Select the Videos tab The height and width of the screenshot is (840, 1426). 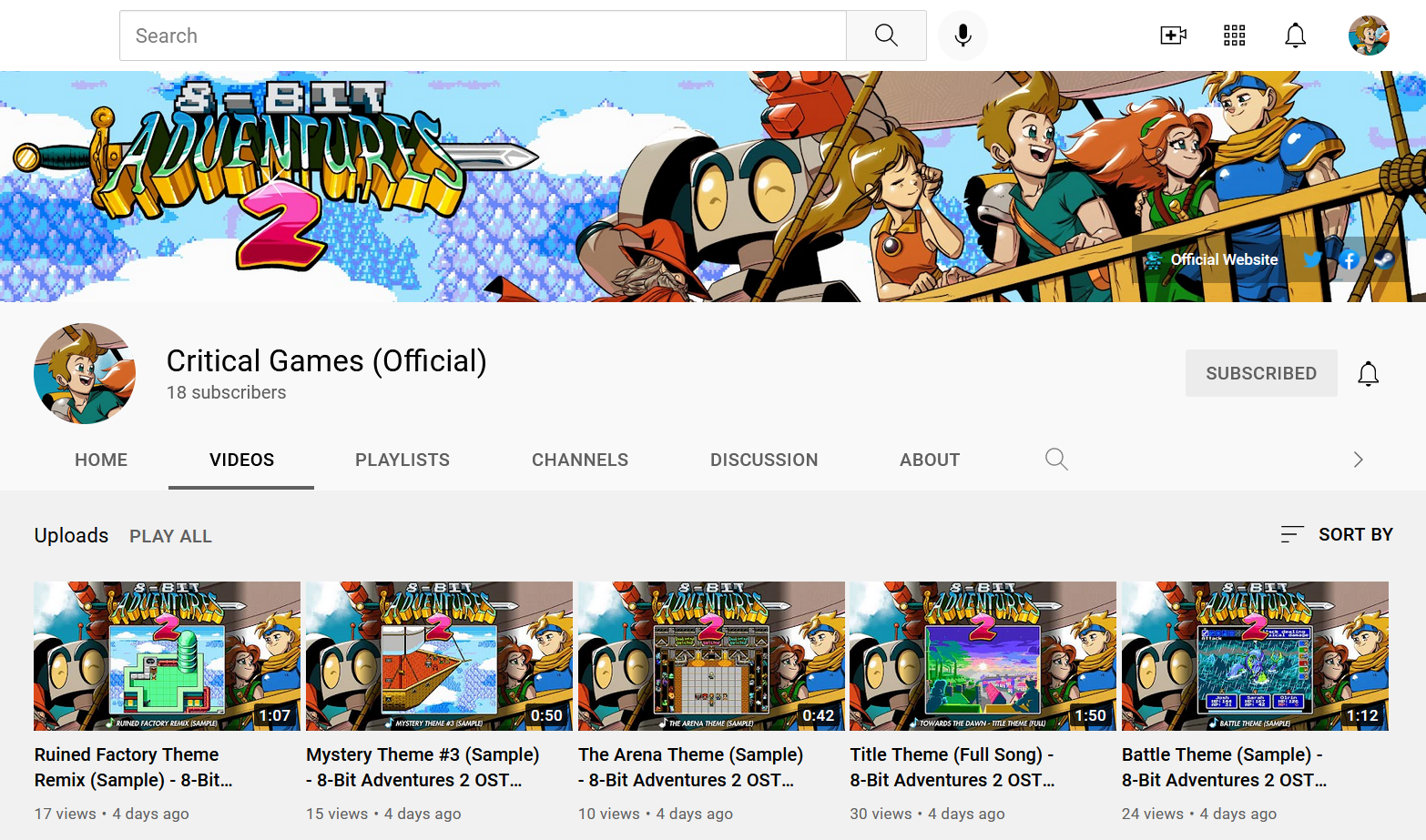click(x=241, y=460)
